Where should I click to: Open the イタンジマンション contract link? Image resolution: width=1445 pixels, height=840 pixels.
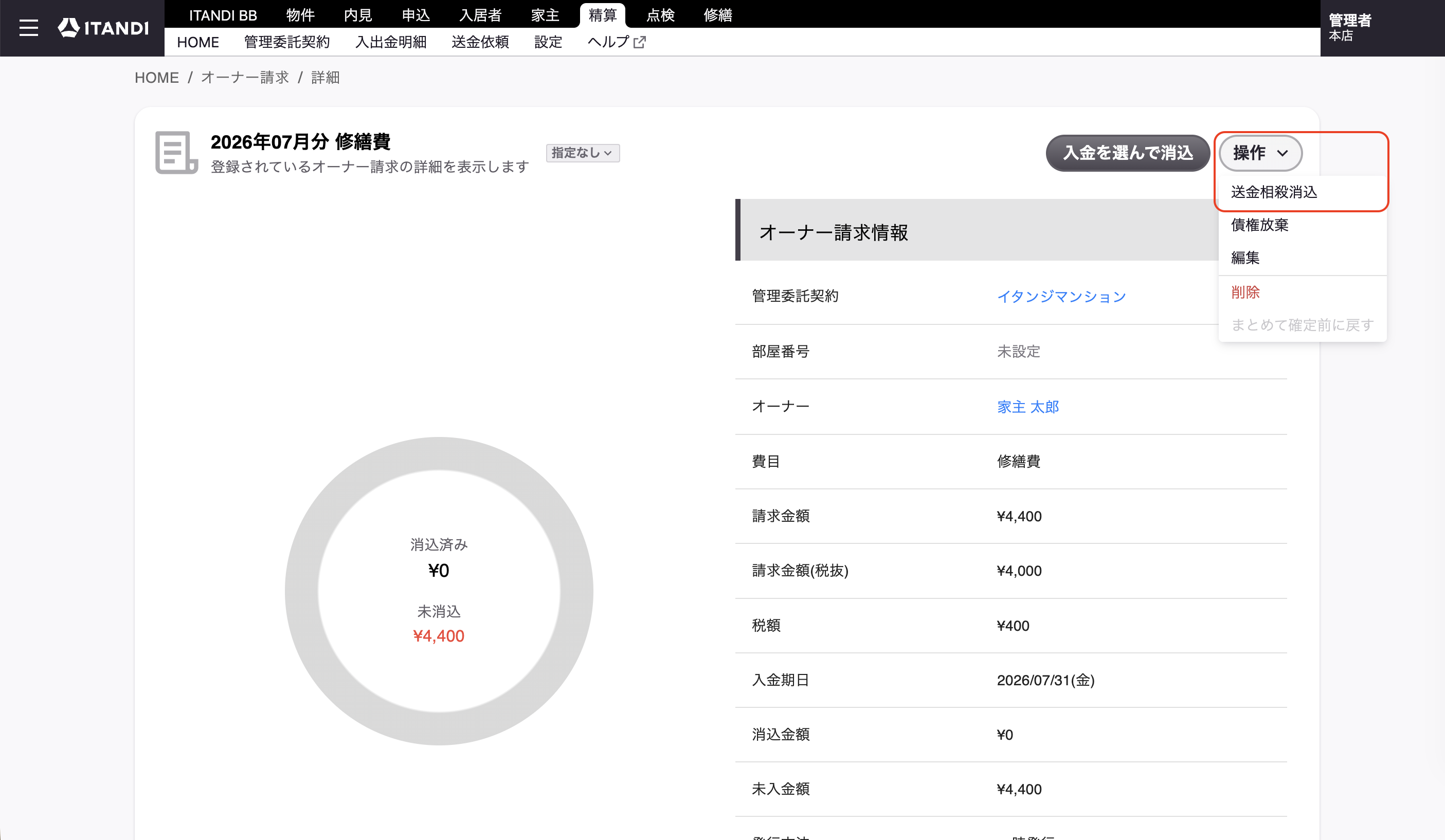[x=1061, y=297]
